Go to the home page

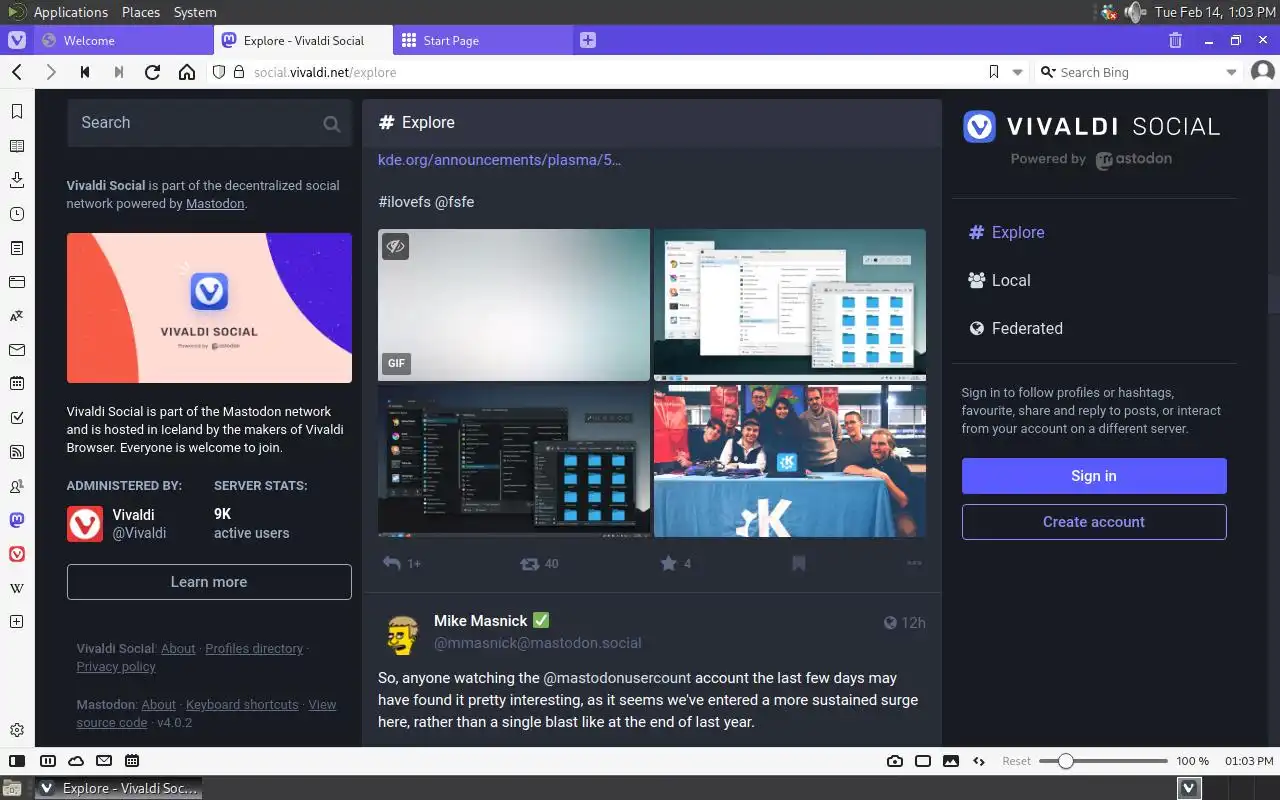(x=186, y=72)
